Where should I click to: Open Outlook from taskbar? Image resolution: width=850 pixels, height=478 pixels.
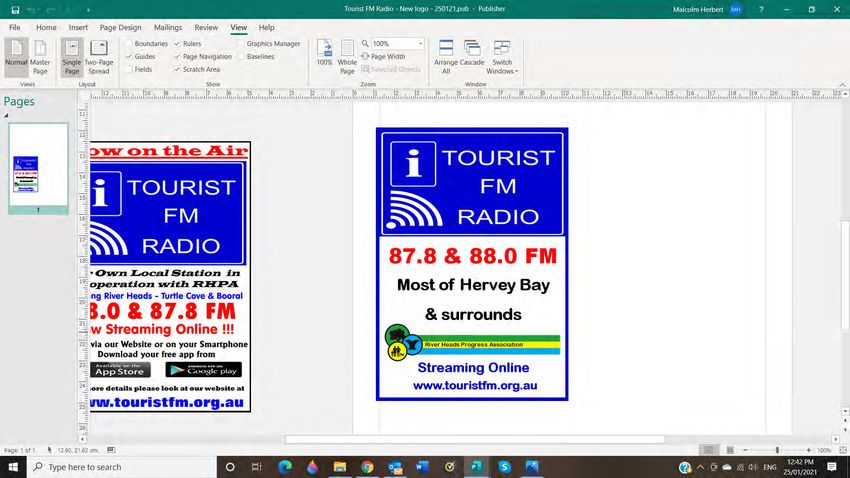(395, 467)
